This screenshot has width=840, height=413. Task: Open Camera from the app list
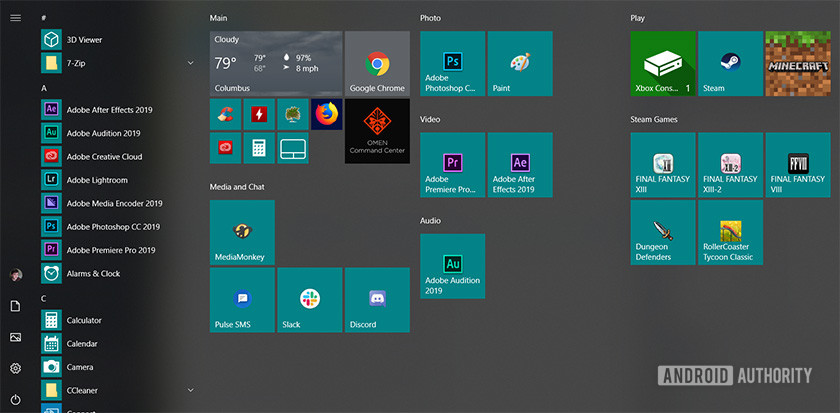(118, 367)
